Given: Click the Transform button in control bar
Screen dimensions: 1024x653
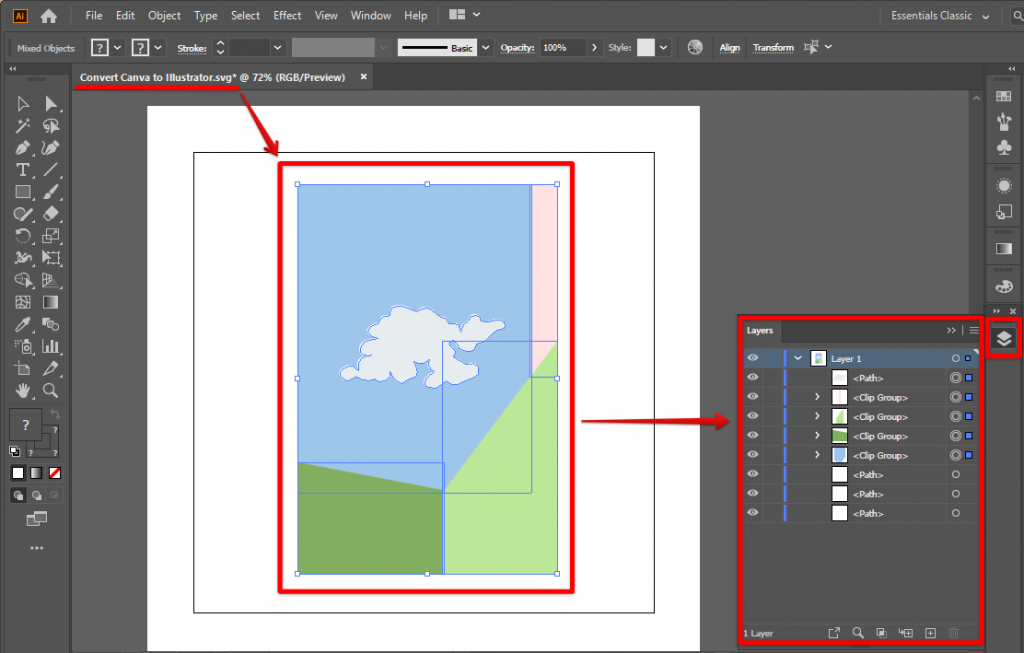Looking at the screenshot, I should point(773,47).
